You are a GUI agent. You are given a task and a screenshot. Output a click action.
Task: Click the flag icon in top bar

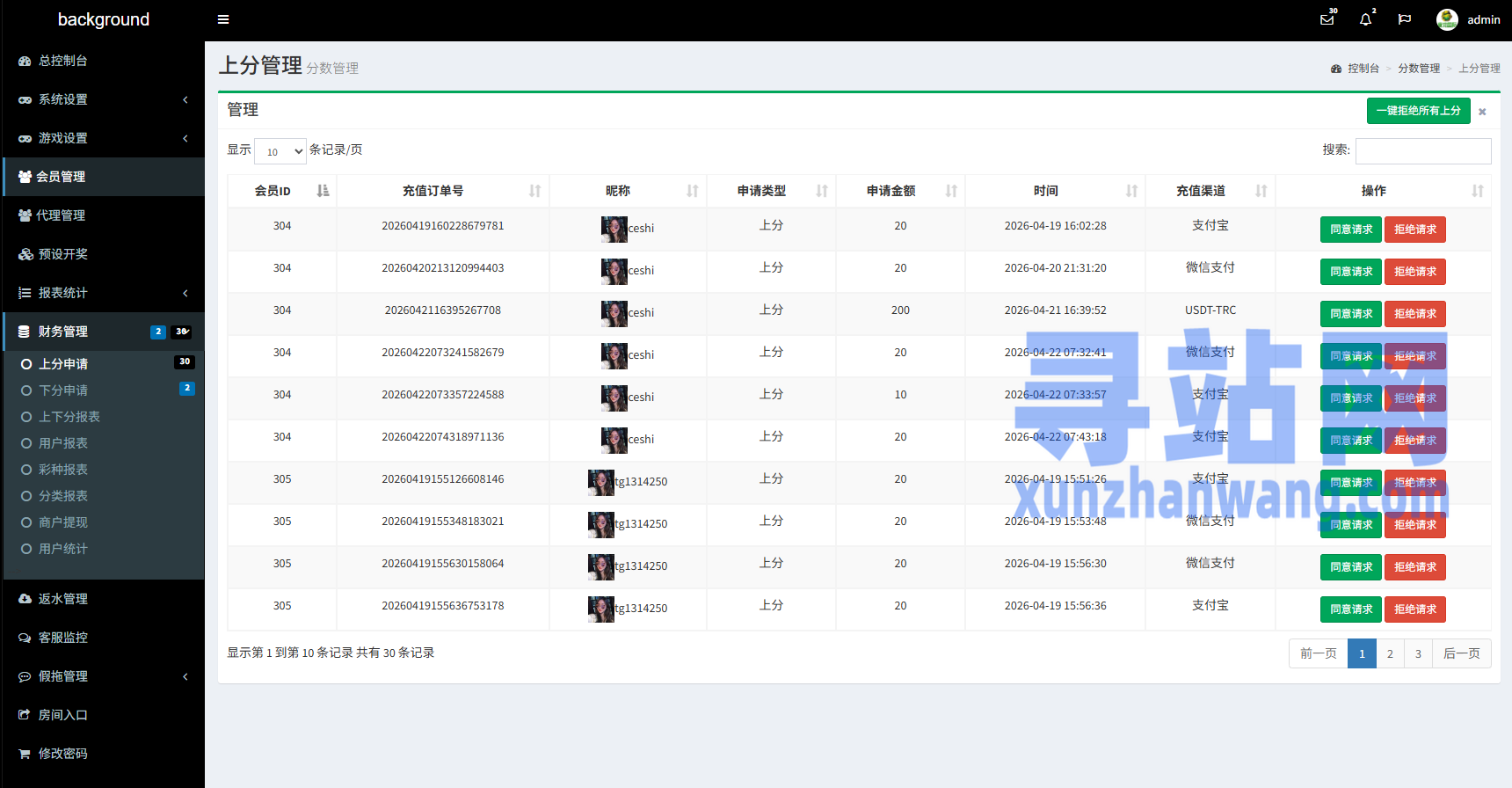[x=1405, y=19]
